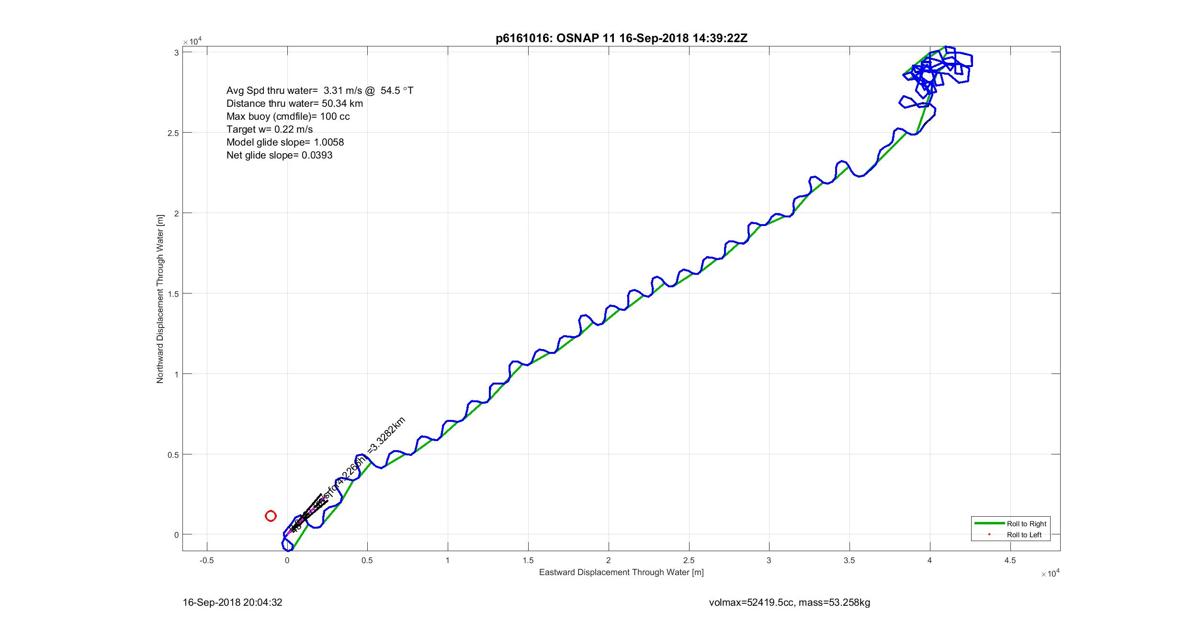Select the 'Target w= 0.22 m/s' text
This screenshot has width=1200, height=619.
pyautogui.click(x=269, y=129)
